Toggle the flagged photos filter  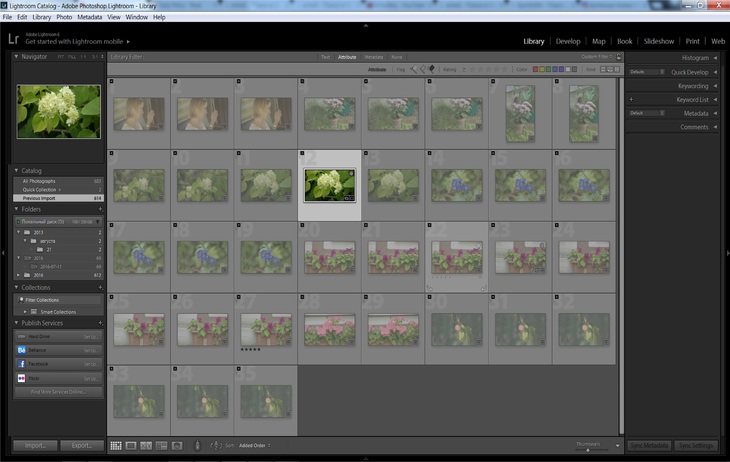(x=413, y=70)
